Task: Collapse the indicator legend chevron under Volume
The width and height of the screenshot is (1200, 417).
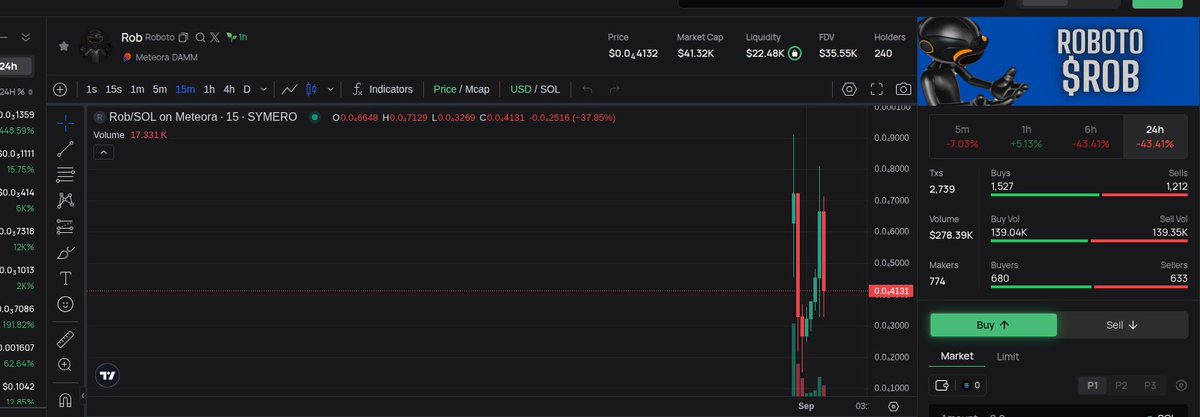Action: point(104,152)
